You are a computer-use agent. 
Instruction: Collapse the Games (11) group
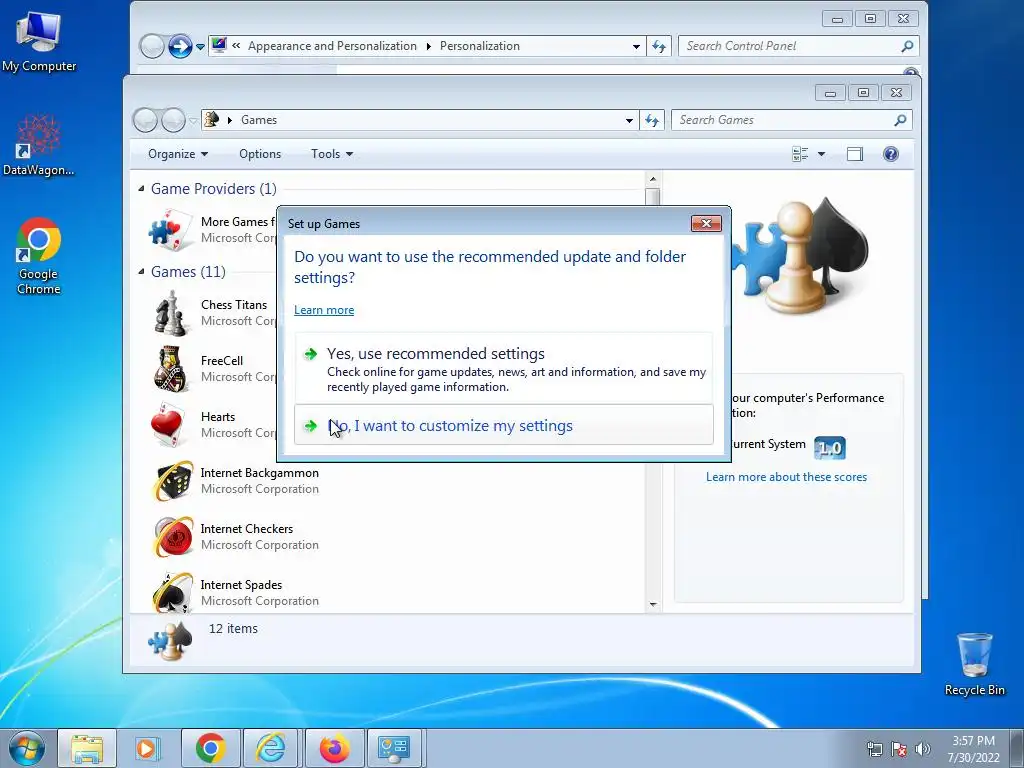tap(141, 272)
